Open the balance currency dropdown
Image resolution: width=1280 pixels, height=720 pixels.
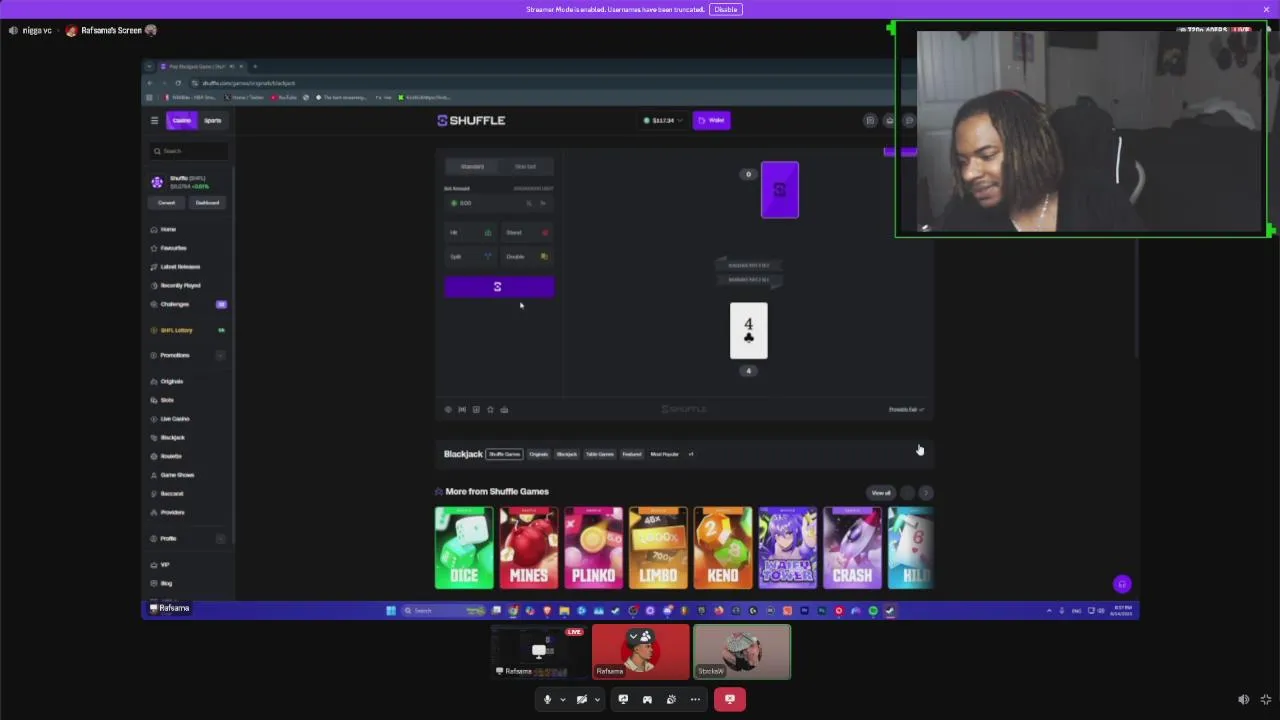coord(664,120)
